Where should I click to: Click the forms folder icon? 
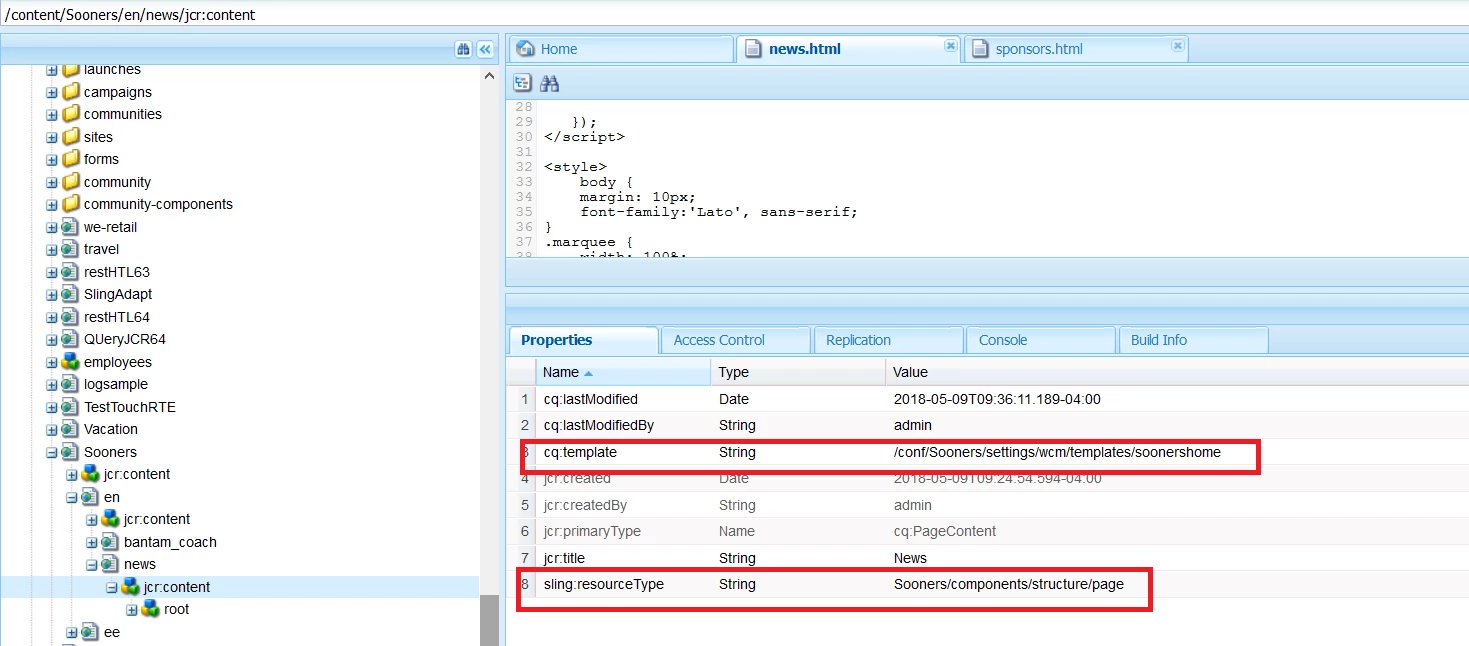70,159
